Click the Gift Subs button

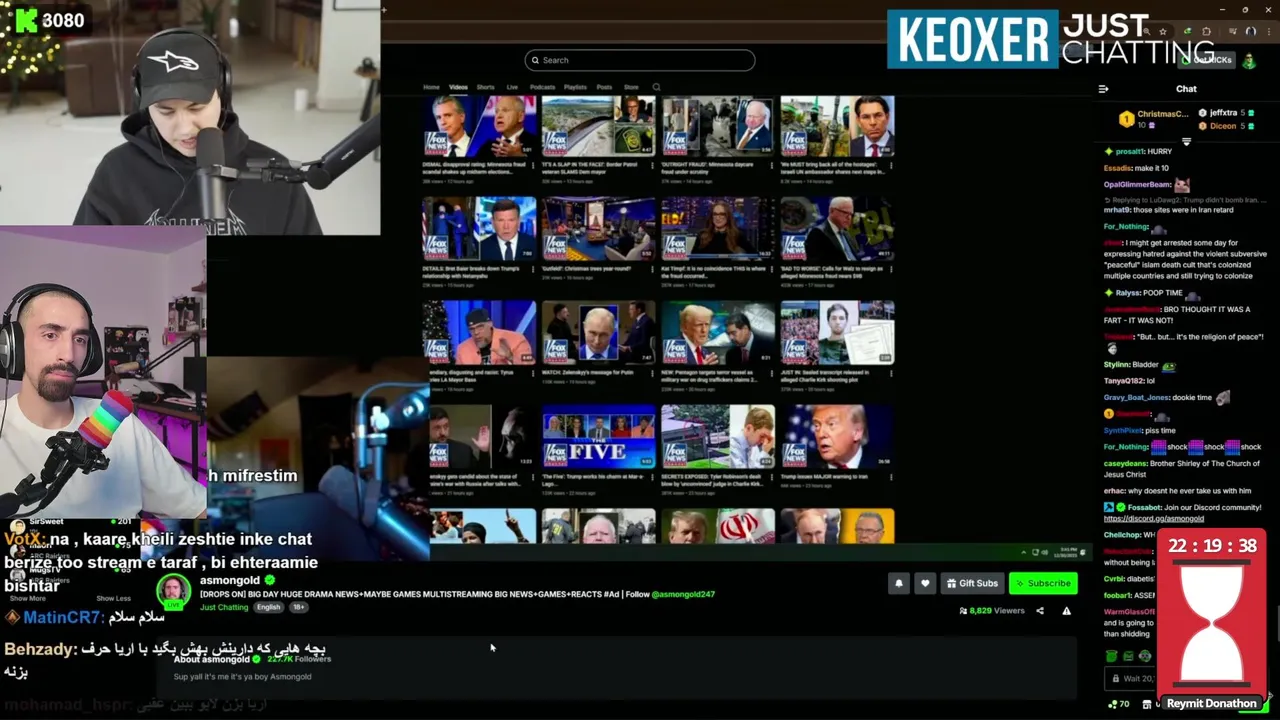[x=971, y=583]
